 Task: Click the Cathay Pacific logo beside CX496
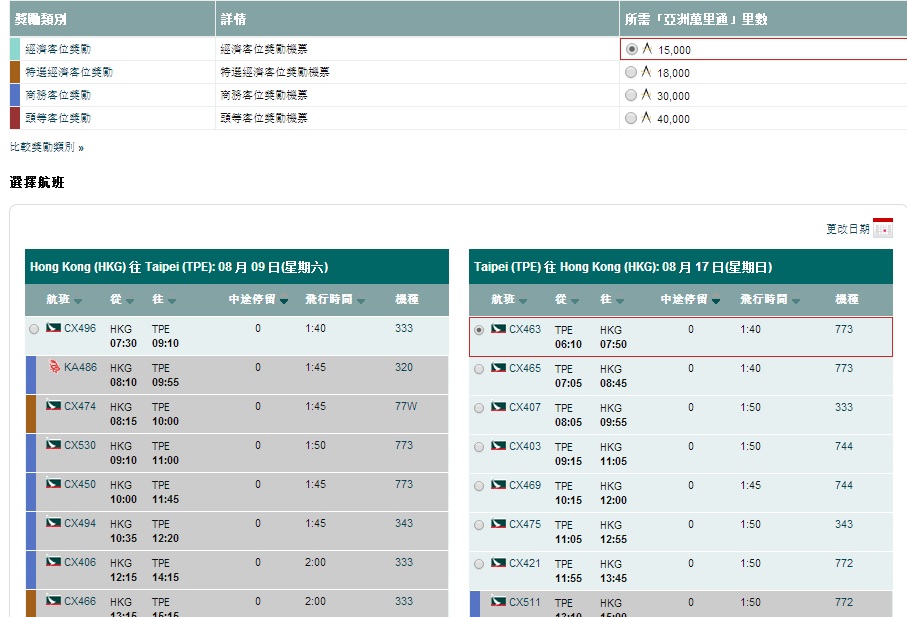tap(53, 328)
